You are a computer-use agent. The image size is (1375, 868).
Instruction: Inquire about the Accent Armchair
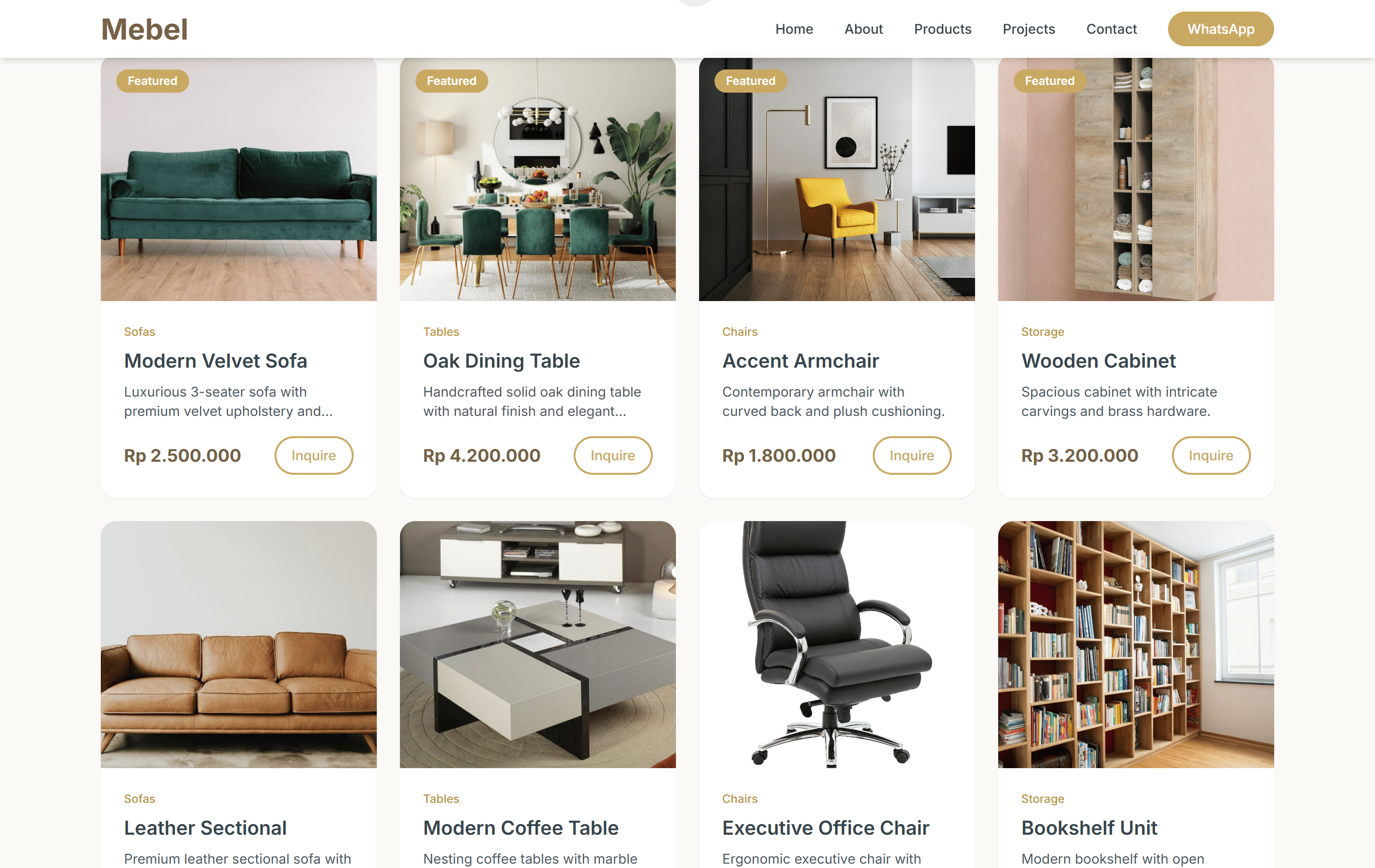[x=911, y=455]
